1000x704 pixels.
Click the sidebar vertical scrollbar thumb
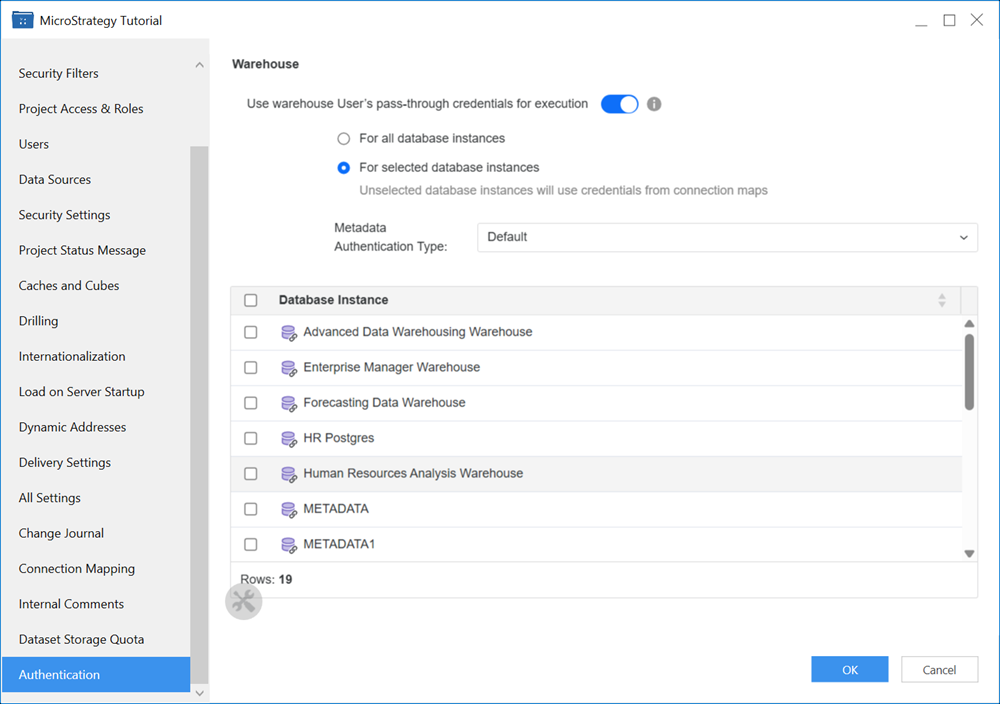pyautogui.click(x=199, y=414)
